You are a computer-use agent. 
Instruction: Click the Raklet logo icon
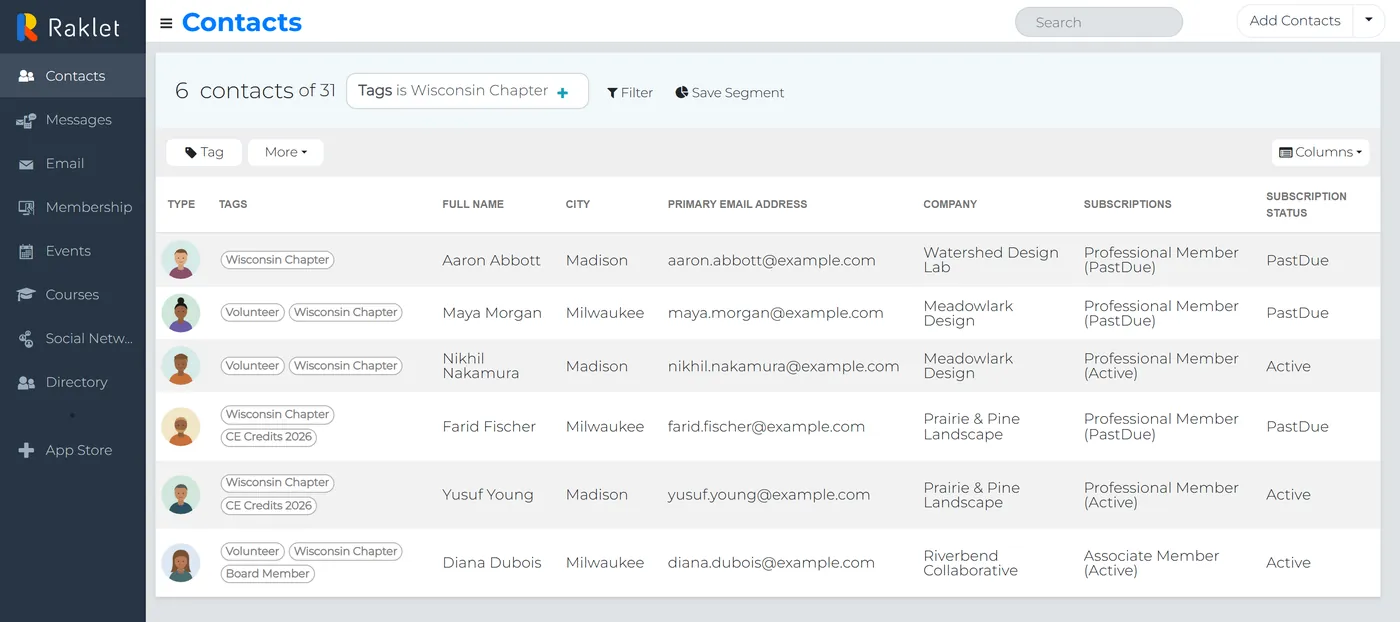[x=28, y=27]
